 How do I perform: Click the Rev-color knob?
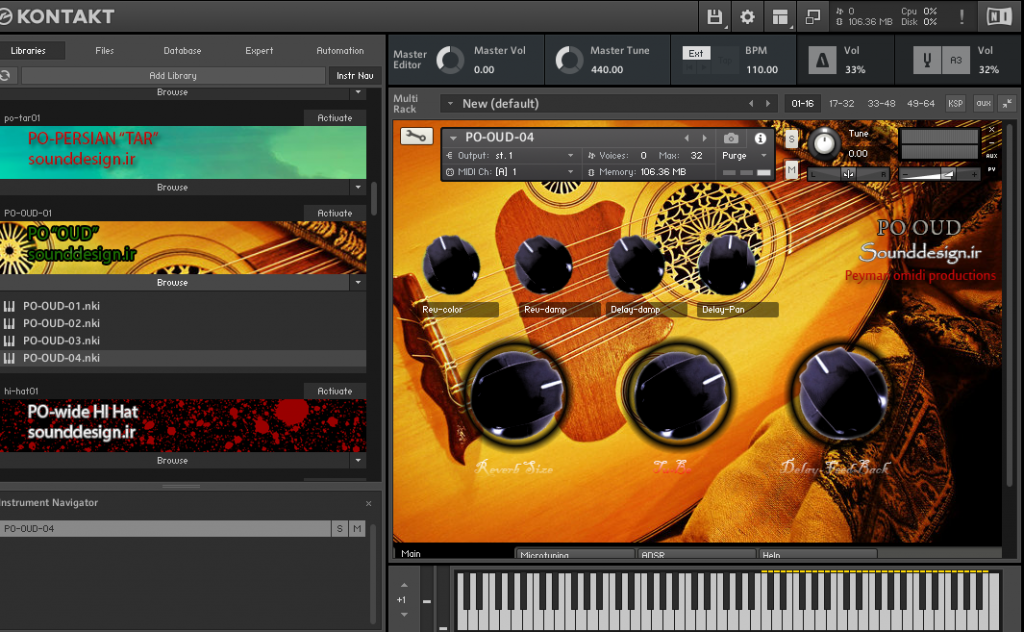tap(451, 264)
